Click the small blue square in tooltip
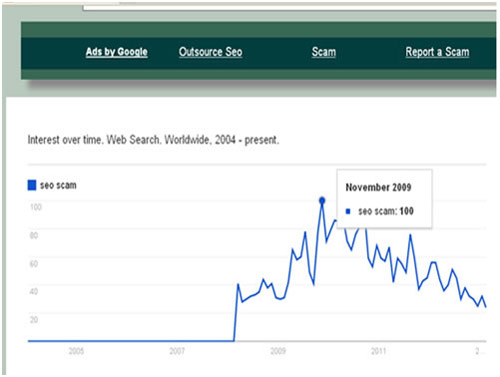Viewport: 500px width, 377px height. pyautogui.click(x=348, y=211)
